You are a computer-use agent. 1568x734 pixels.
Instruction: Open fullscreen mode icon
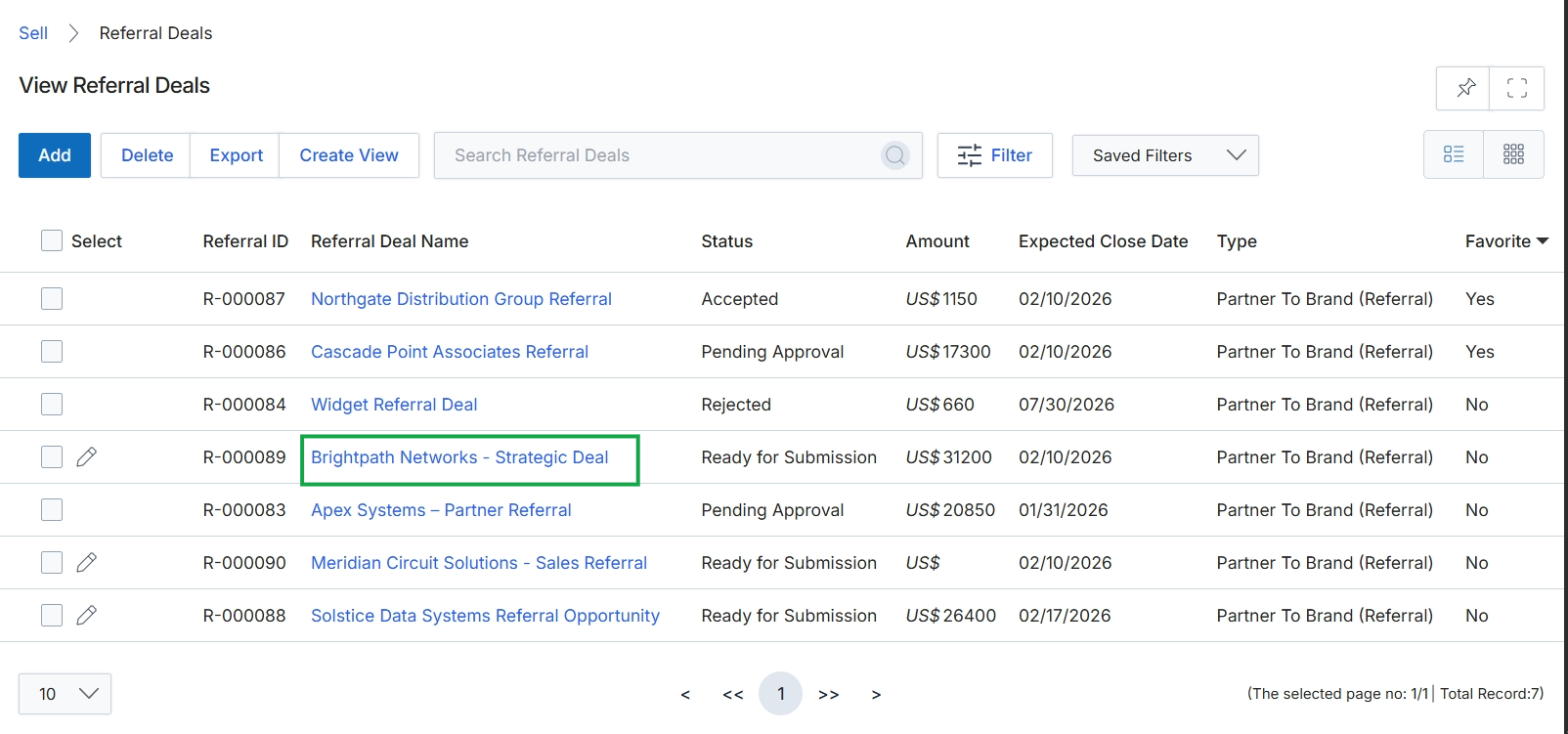pos(1517,88)
